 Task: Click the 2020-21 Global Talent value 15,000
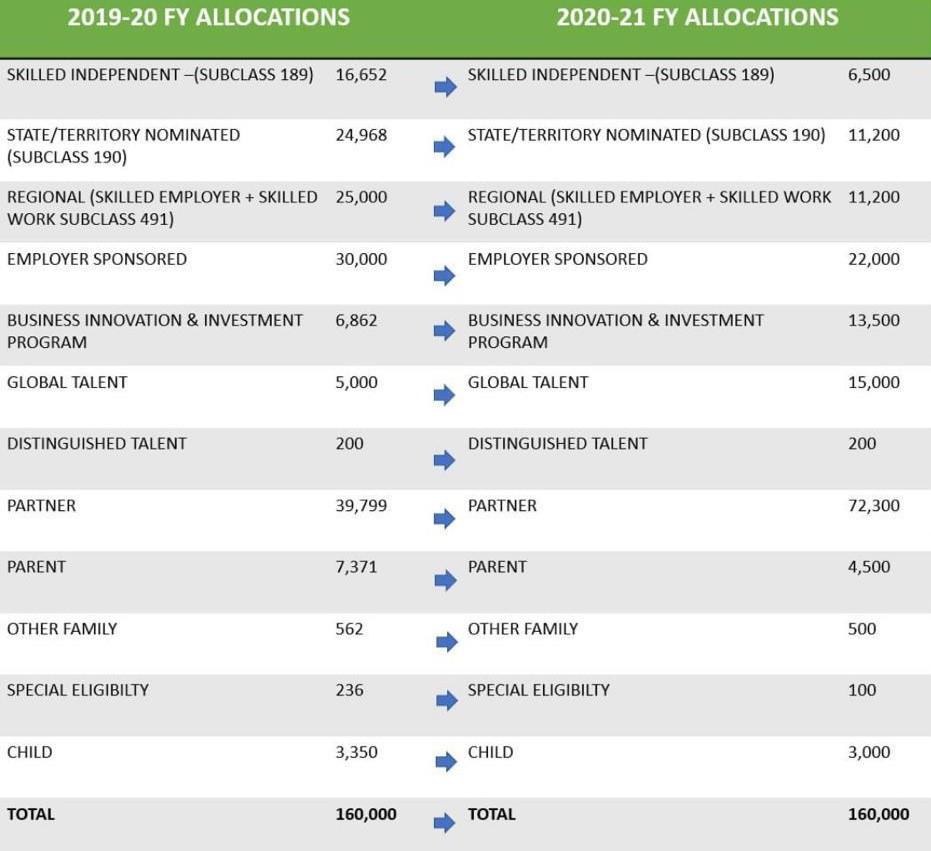(874, 383)
